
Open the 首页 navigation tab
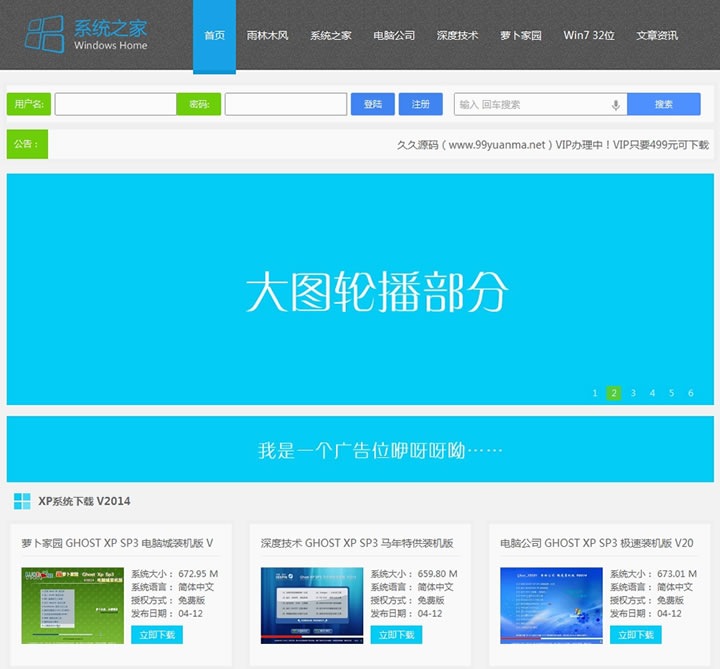point(214,36)
